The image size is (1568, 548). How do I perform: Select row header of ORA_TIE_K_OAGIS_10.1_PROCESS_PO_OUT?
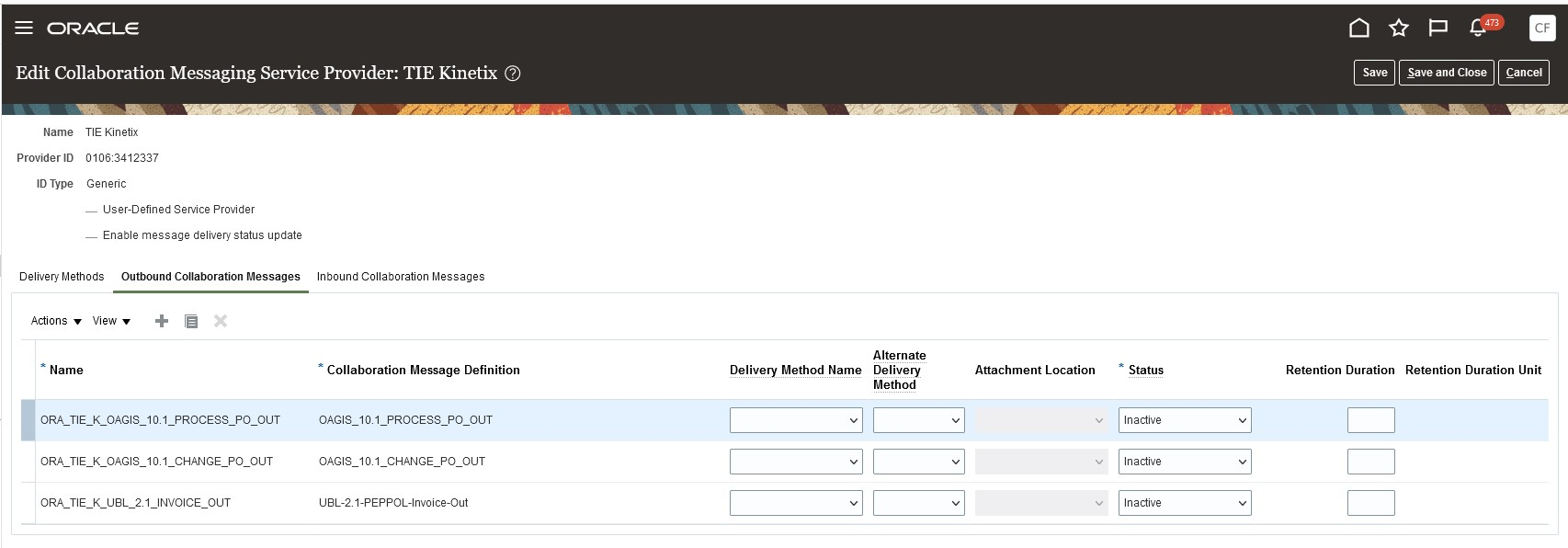point(28,420)
